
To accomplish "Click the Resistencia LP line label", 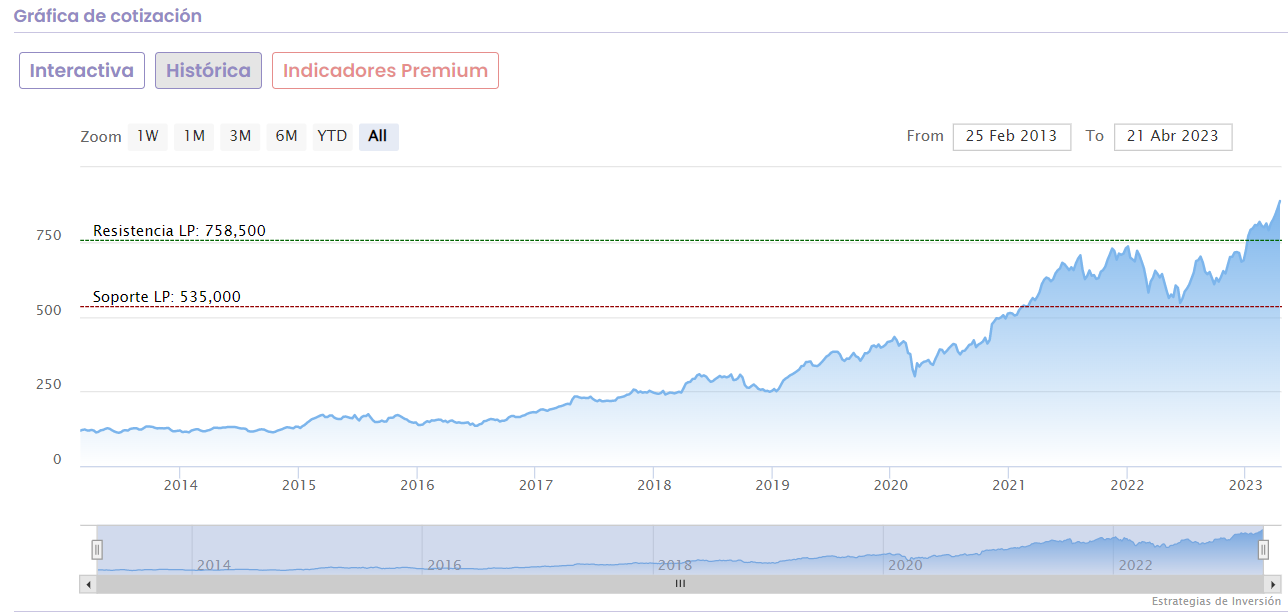I will pos(180,231).
